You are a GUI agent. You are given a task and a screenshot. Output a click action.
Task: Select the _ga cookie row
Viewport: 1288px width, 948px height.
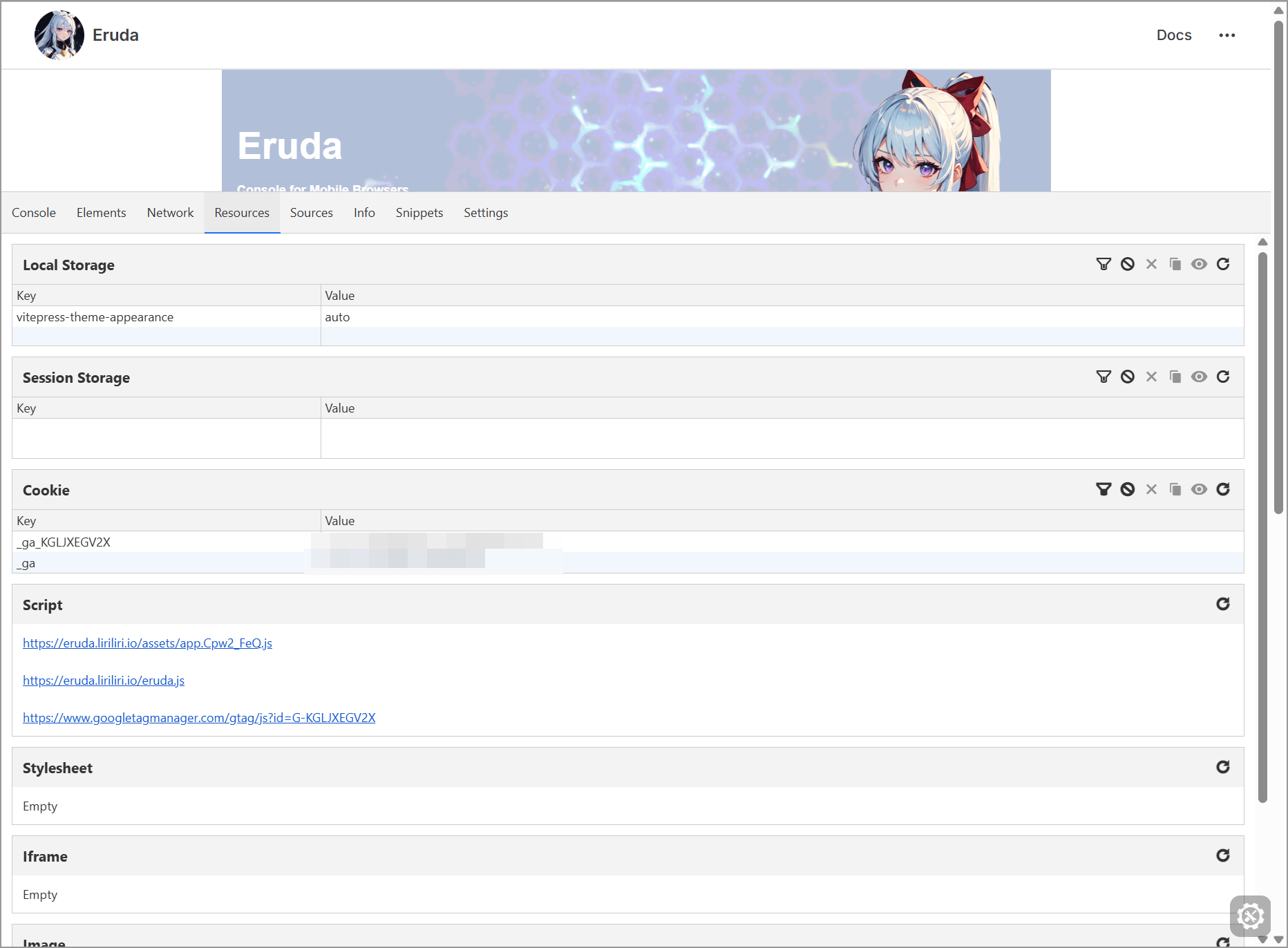click(628, 563)
